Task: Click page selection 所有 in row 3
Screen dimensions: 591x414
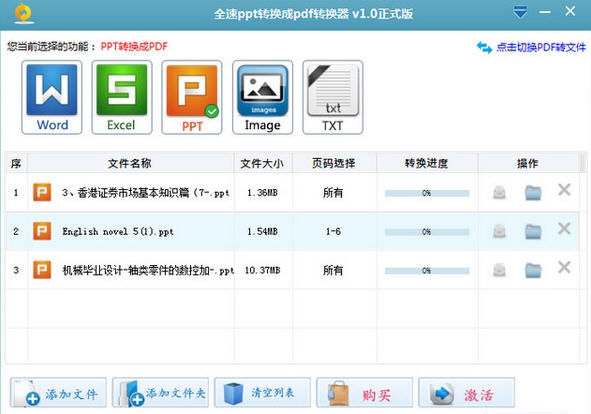Action: point(333,270)
